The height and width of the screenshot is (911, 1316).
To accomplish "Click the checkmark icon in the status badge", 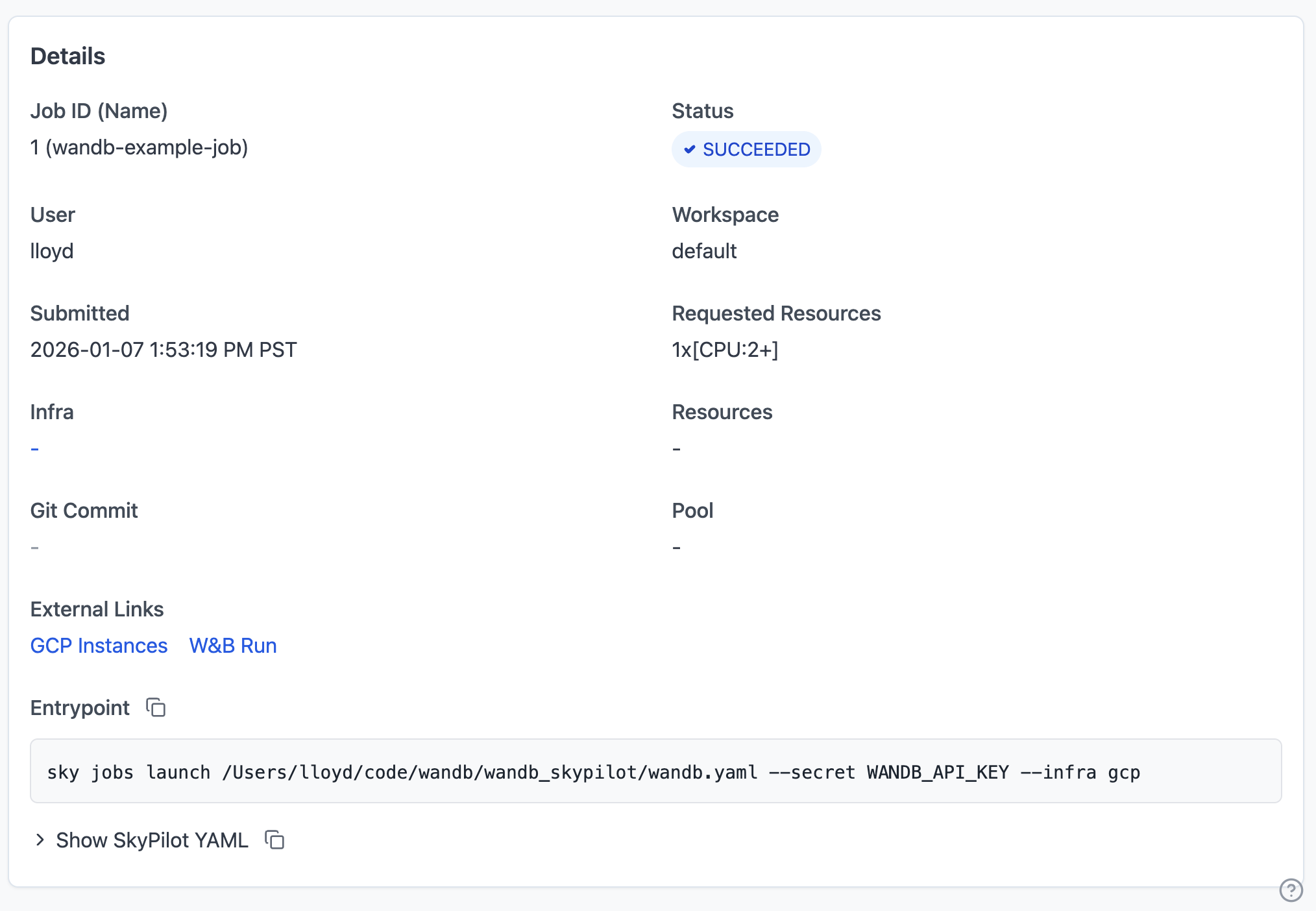I will point(690,149).
